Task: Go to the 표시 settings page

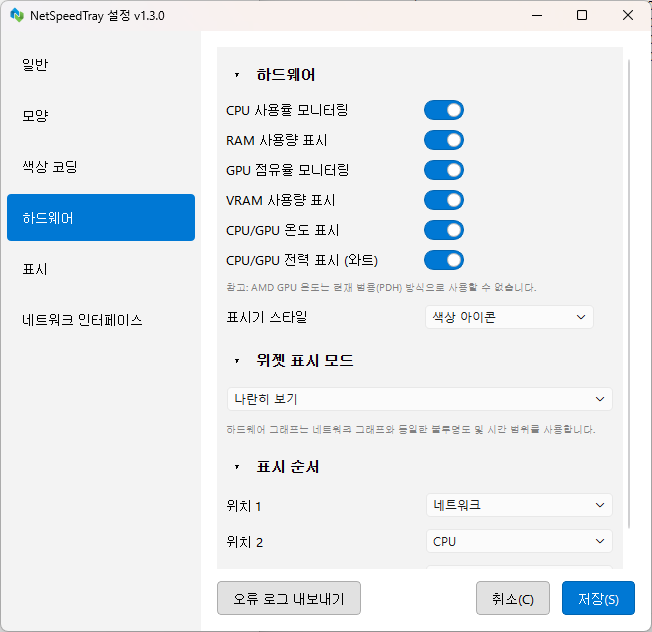Action: [x=101, y=269]
